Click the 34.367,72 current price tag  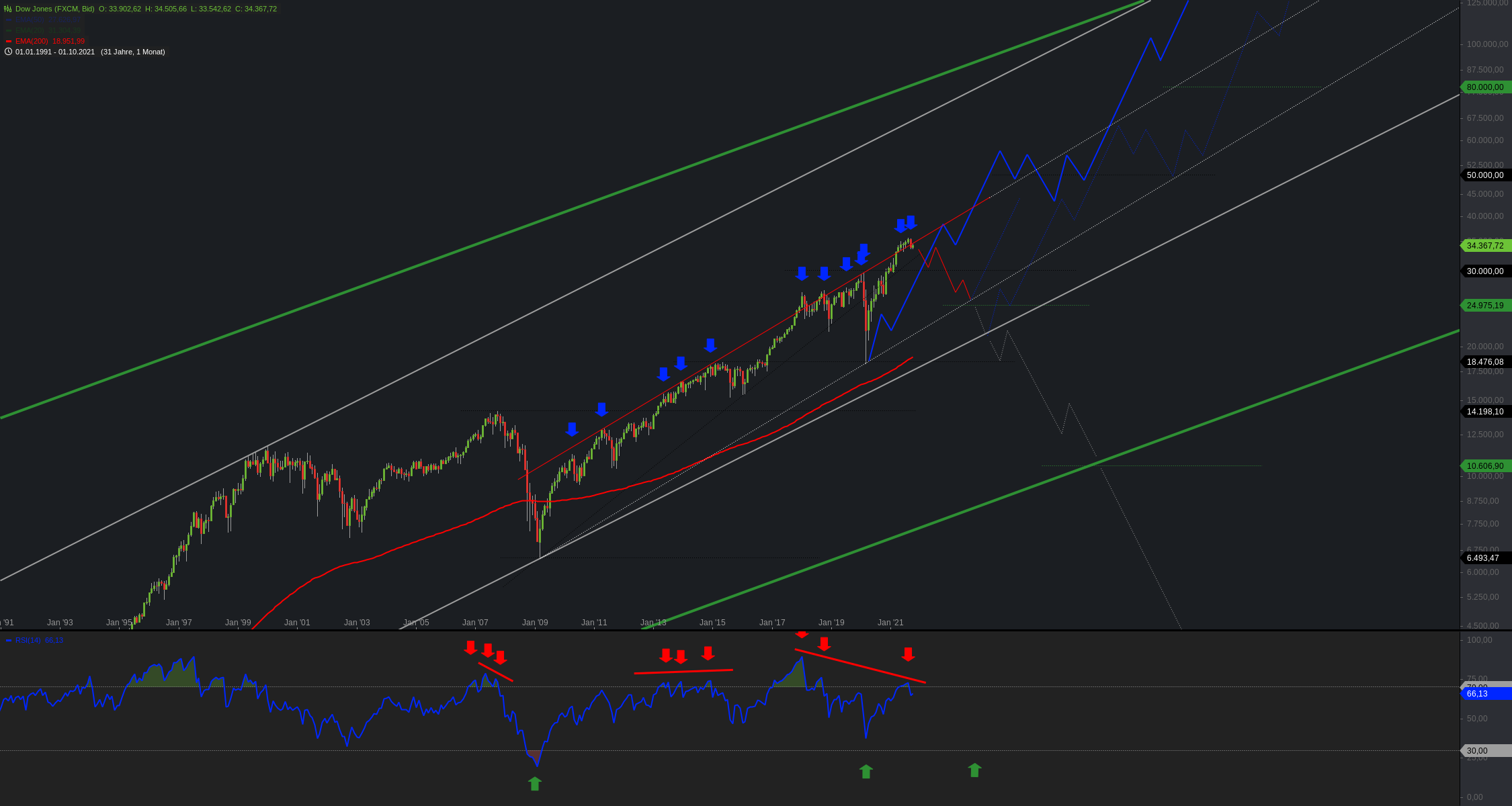(1485, 246)
